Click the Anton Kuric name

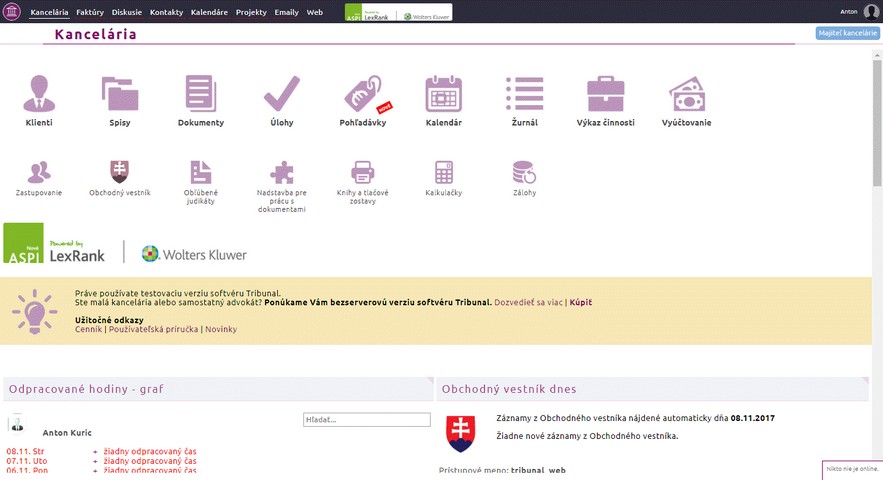click(x=67, y=433)
